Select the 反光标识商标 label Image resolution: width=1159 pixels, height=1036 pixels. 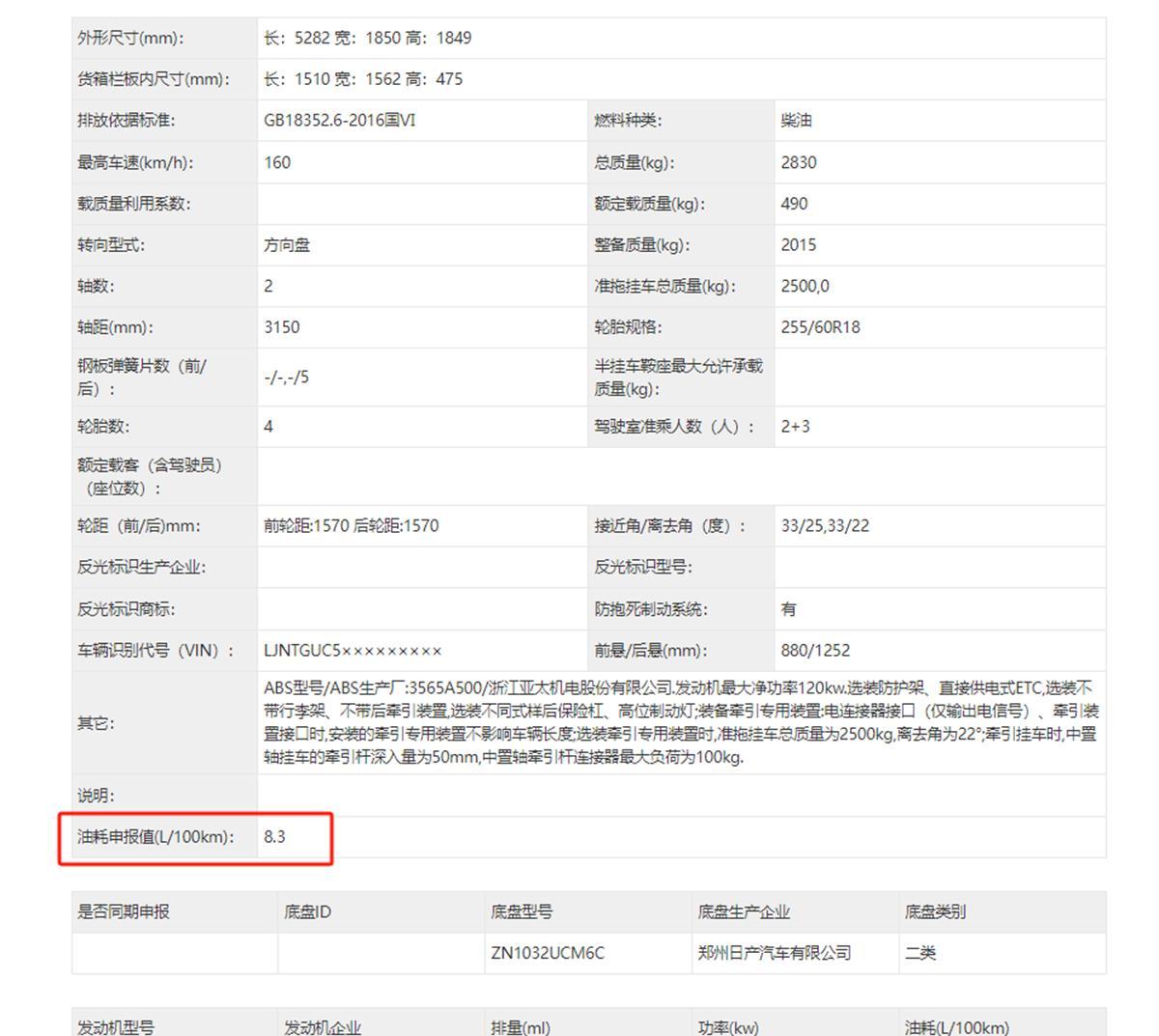tap(126, 609)
